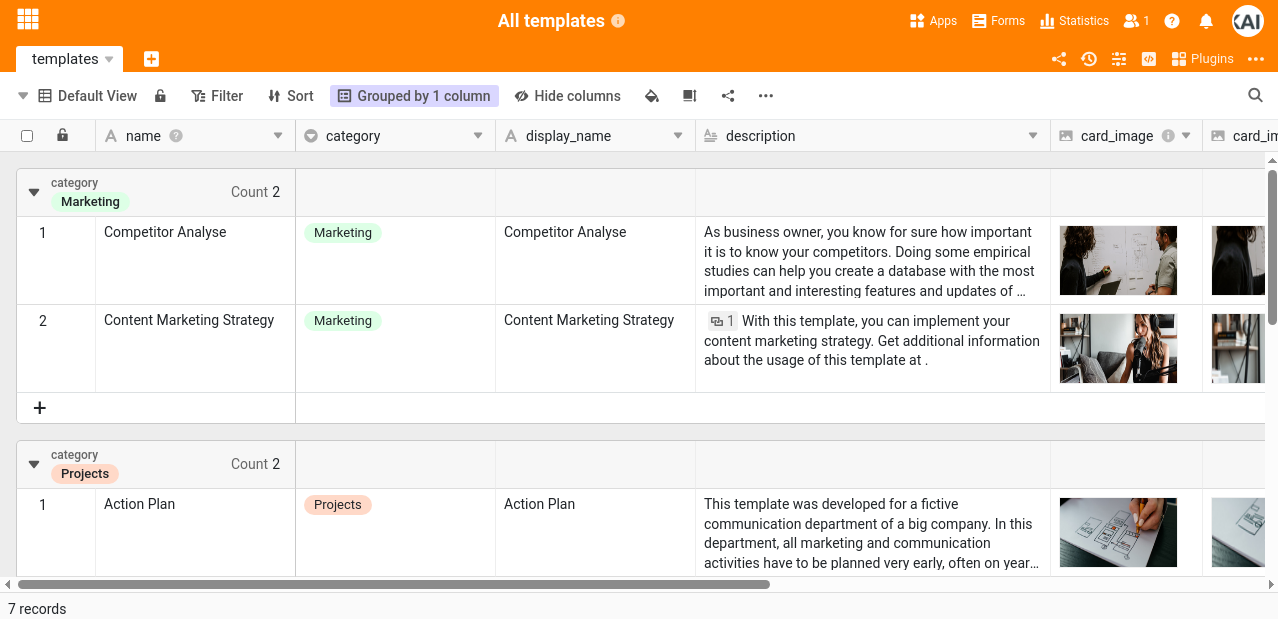Click the info icon beside All templates
Image resolution: width=1278 pixels, height=619 pixels.
point(618,21)
